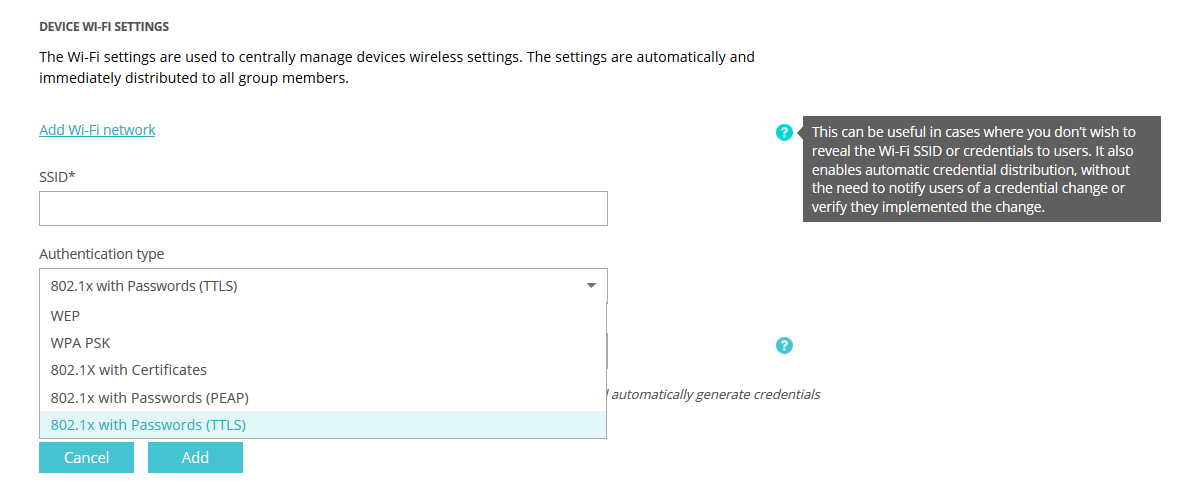This screenshot has height=489, width=1178.
Task: Focus the SSID text field
Action: 323,209
